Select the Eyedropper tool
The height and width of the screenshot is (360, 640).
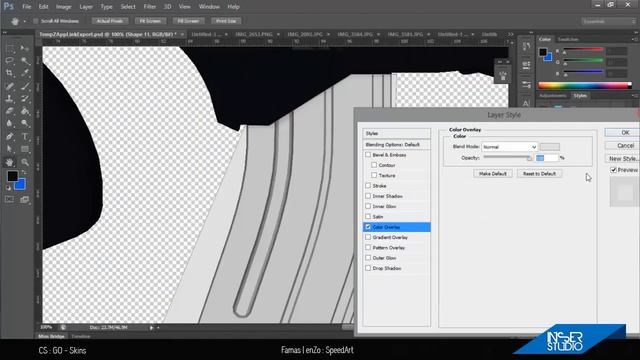25,73
